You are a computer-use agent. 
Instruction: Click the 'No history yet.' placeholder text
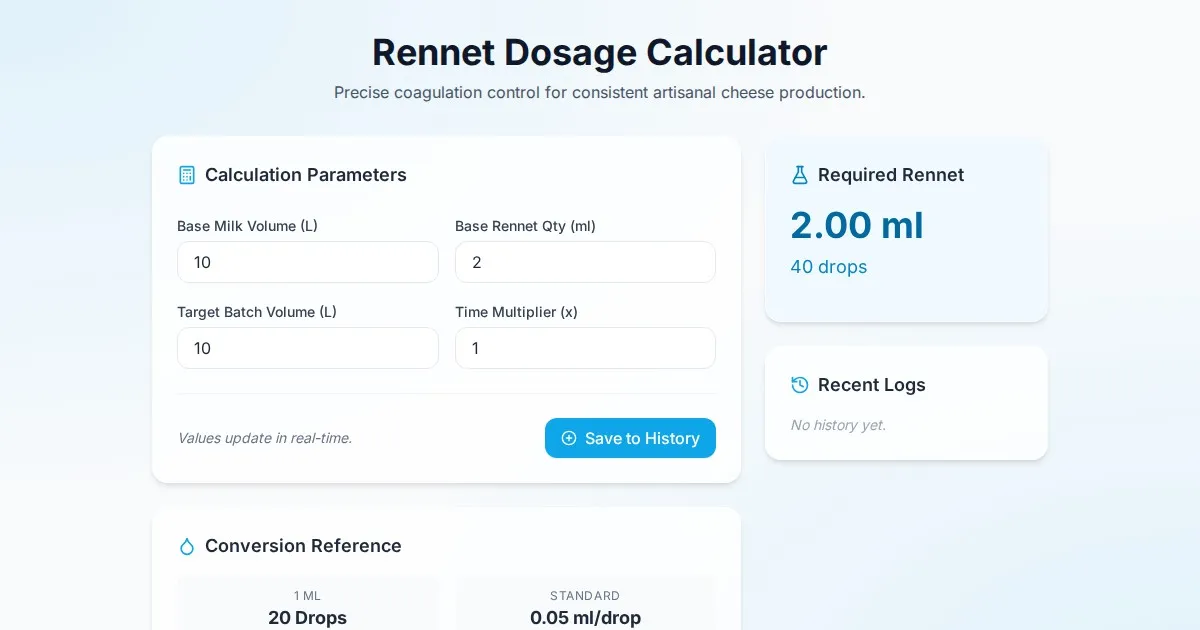(838, 425)
